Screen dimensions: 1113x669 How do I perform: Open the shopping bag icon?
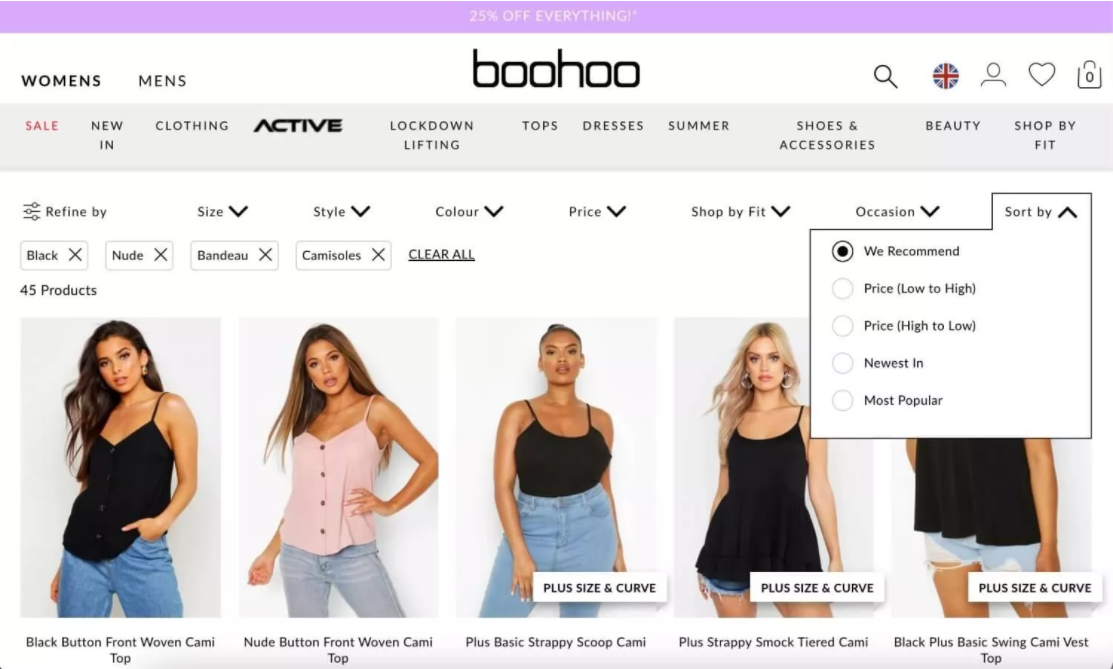click(1089, 75)
